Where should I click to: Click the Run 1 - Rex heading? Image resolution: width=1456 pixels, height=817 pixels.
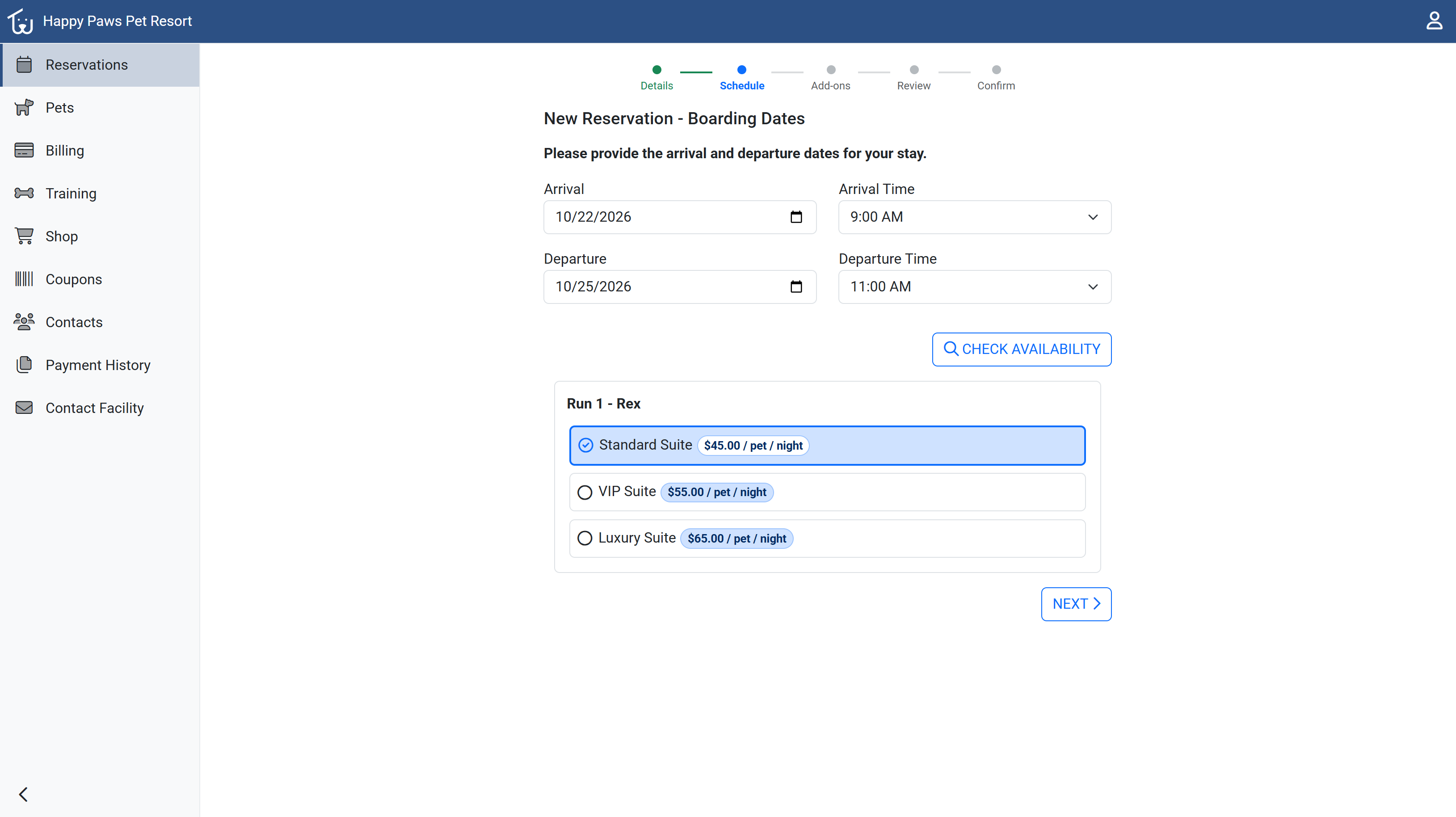tap(603, 404)
